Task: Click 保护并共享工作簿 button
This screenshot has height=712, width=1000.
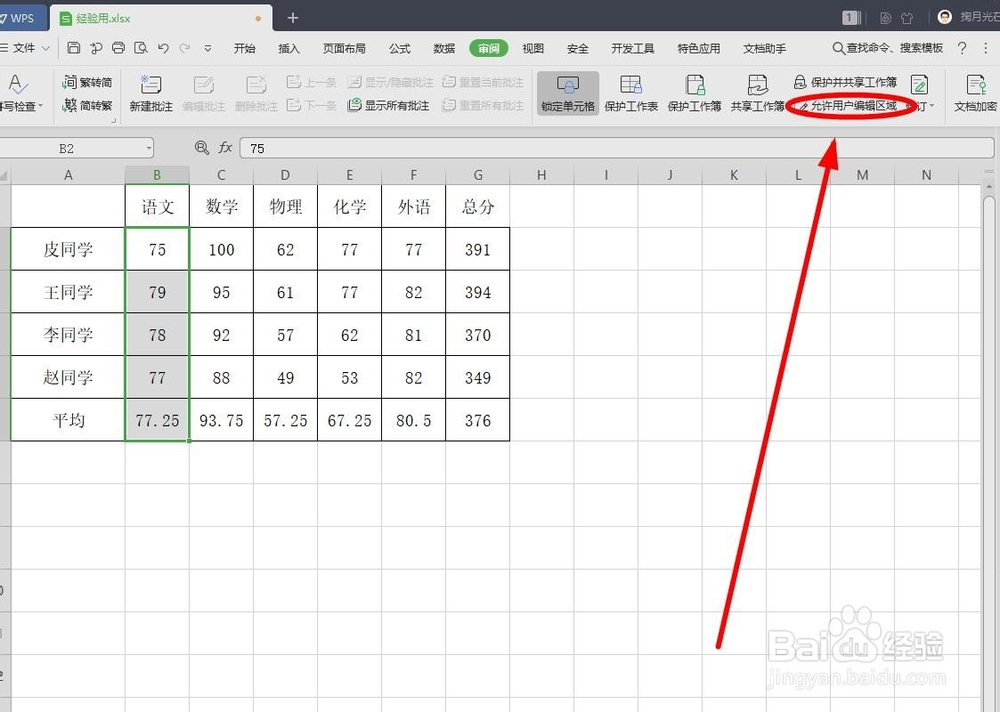Action: point(845,82)
